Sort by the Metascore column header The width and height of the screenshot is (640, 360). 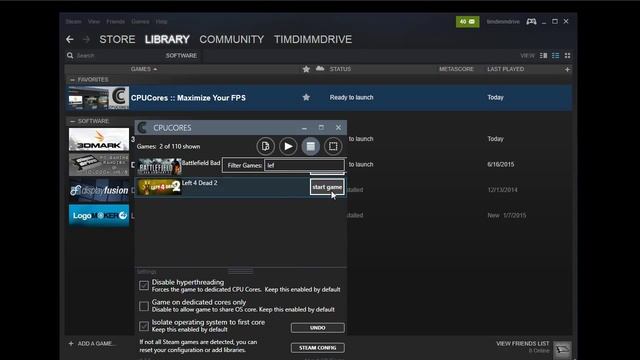tap(456, 69)
